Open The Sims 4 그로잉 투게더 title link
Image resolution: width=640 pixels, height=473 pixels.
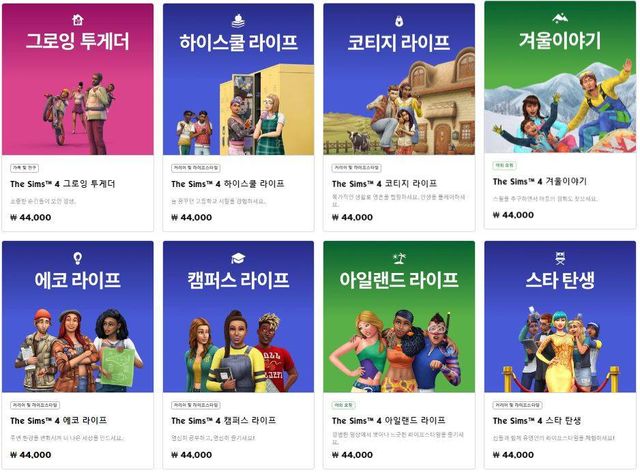tap(62, 184)
